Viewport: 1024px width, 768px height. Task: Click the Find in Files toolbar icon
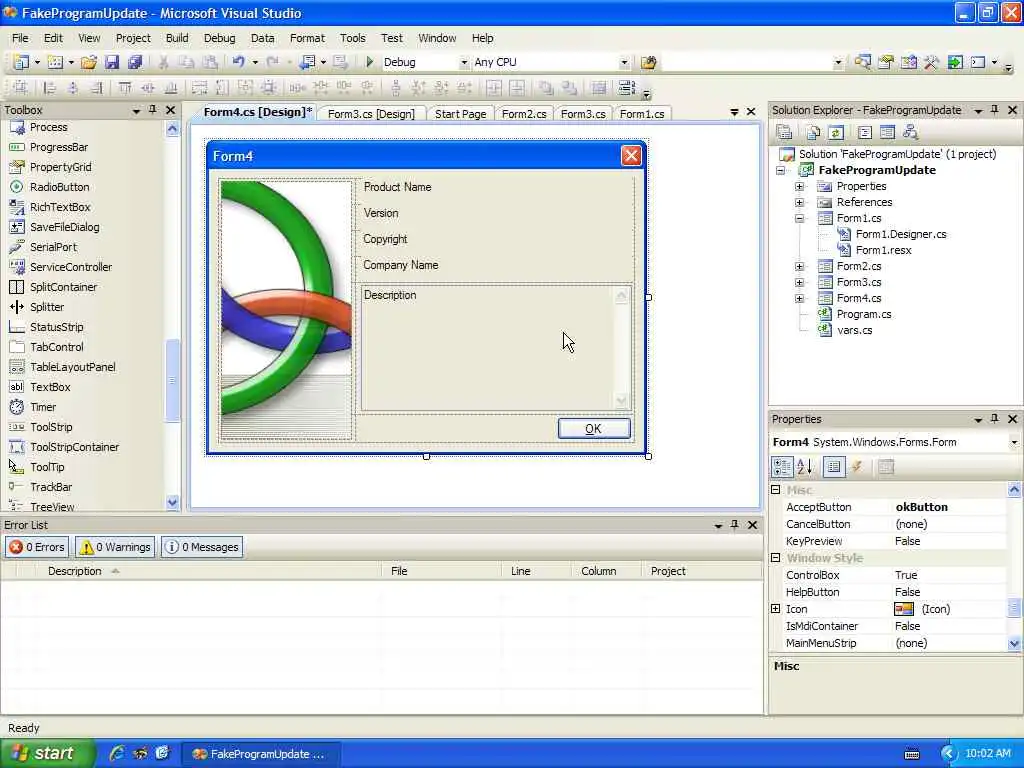coord(648,62)
